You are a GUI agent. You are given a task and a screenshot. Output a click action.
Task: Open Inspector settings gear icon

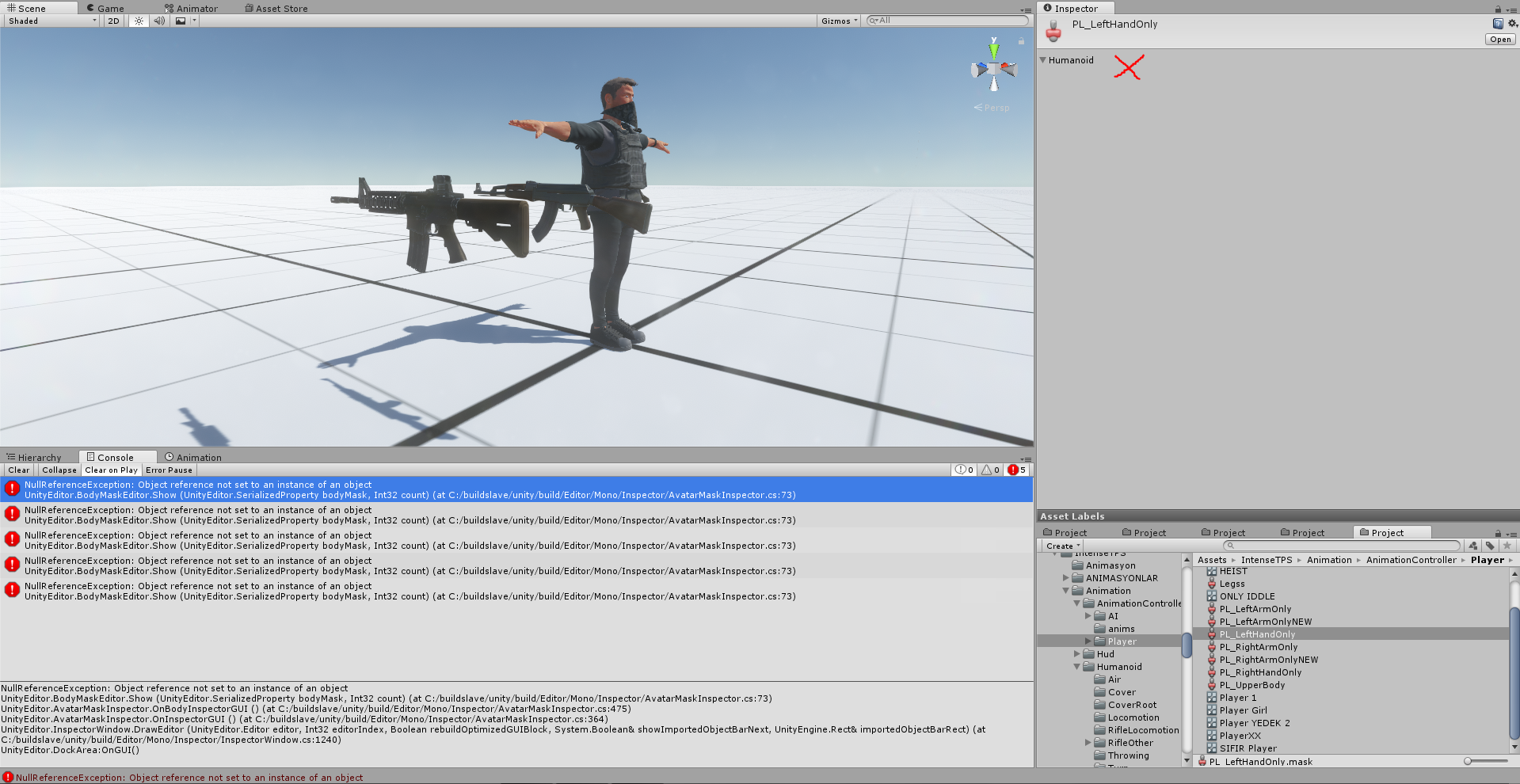pos(1512,24)
